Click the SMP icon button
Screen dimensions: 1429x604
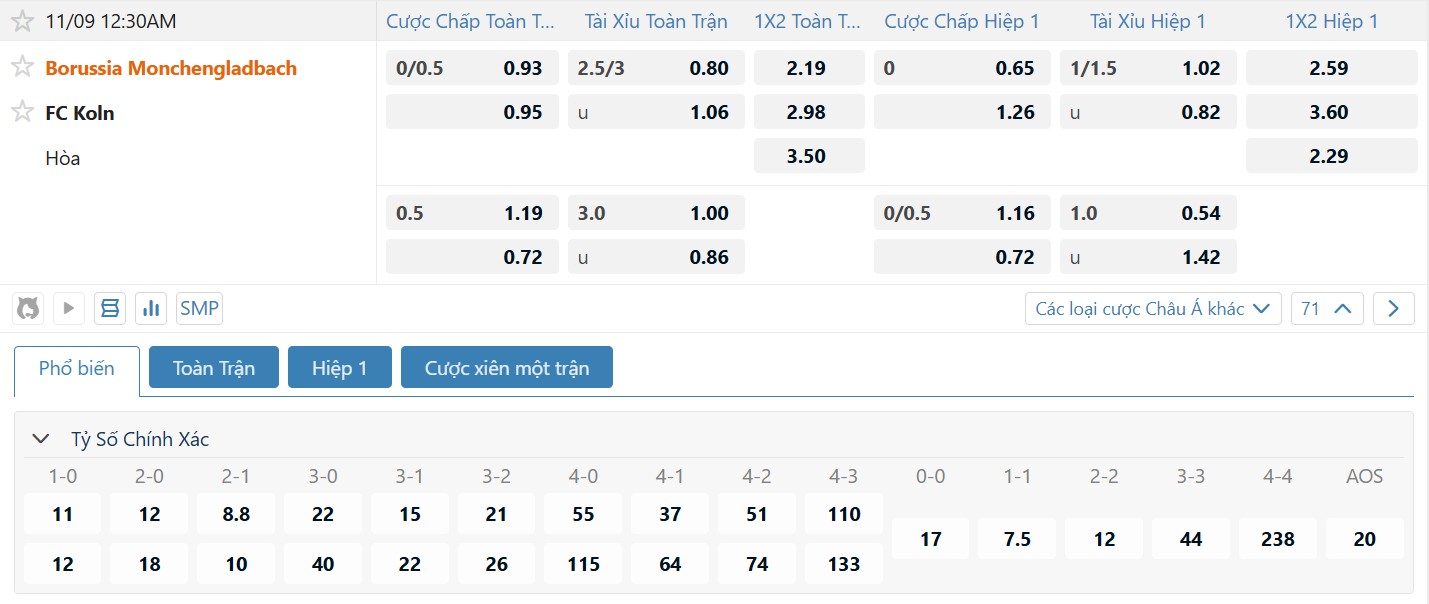point(199,308)
